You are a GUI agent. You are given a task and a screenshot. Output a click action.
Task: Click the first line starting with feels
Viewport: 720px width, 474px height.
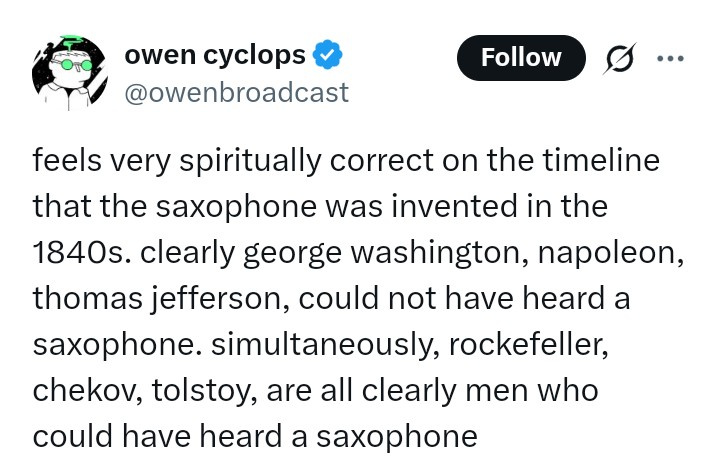[346, 161]
